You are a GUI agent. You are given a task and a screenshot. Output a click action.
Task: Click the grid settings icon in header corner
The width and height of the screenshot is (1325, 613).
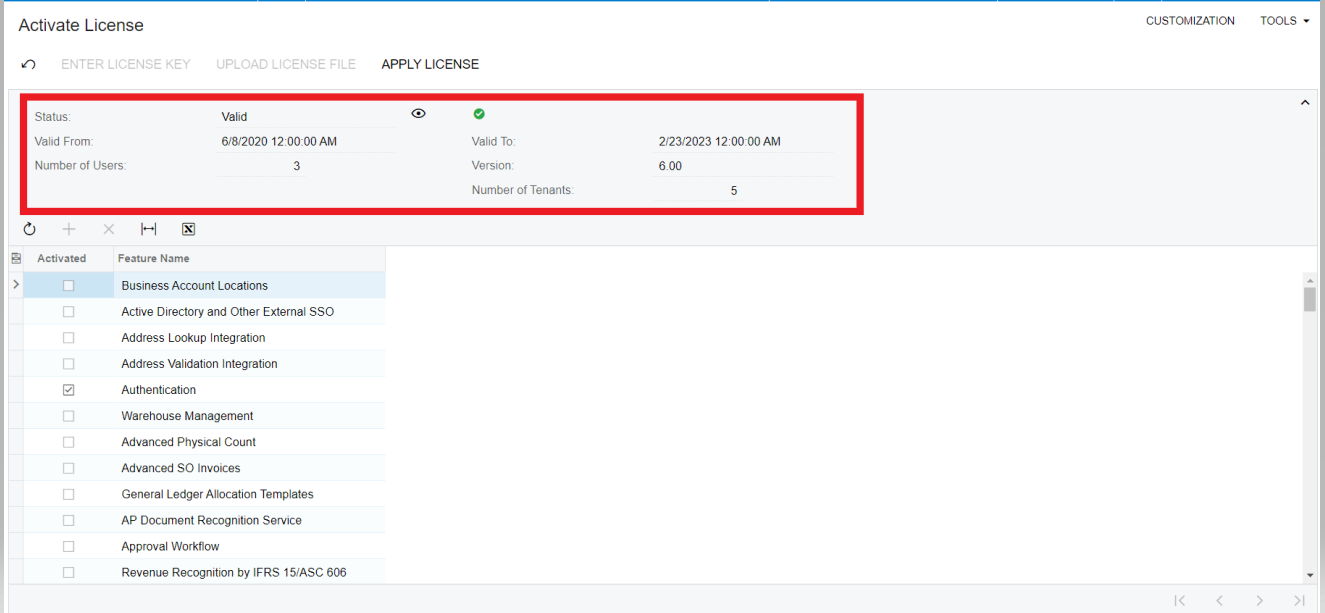point(16,258)
